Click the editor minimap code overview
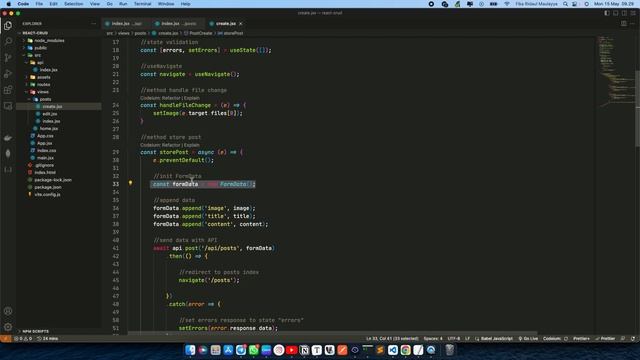The width and height of the screenshot is (640, 360). (616, 71)
